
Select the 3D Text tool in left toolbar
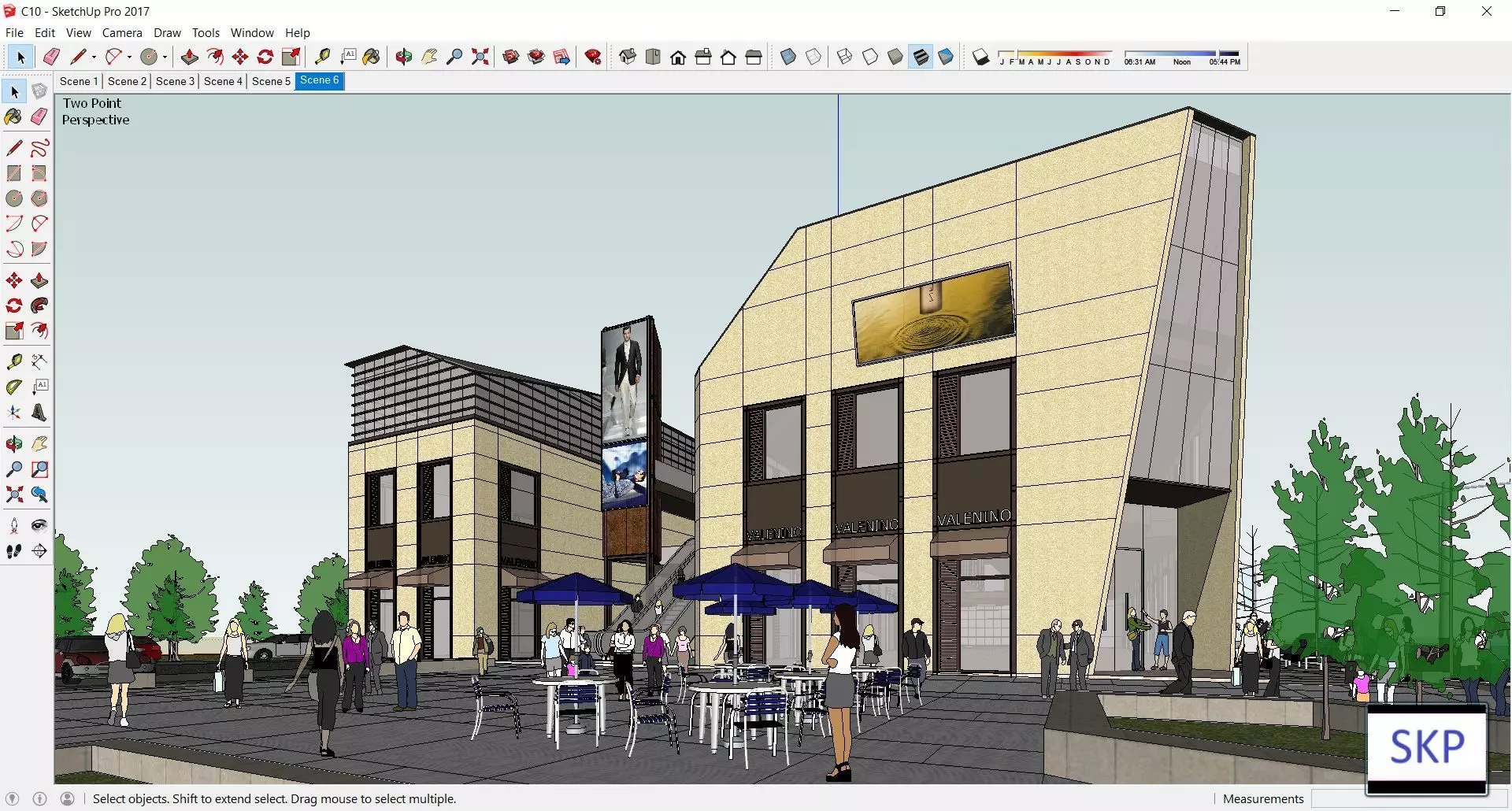pyautogui.click(x=39, y=413)
